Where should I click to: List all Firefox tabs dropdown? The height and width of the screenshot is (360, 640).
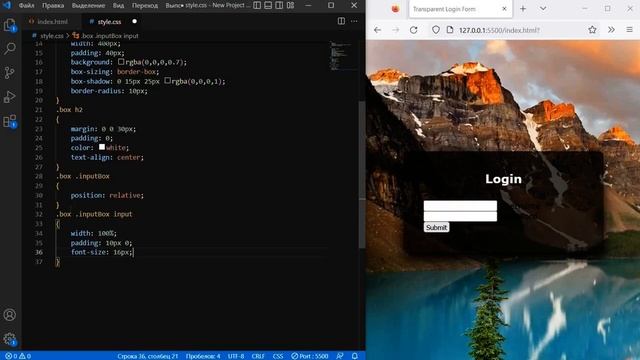[x=543, y=9]
